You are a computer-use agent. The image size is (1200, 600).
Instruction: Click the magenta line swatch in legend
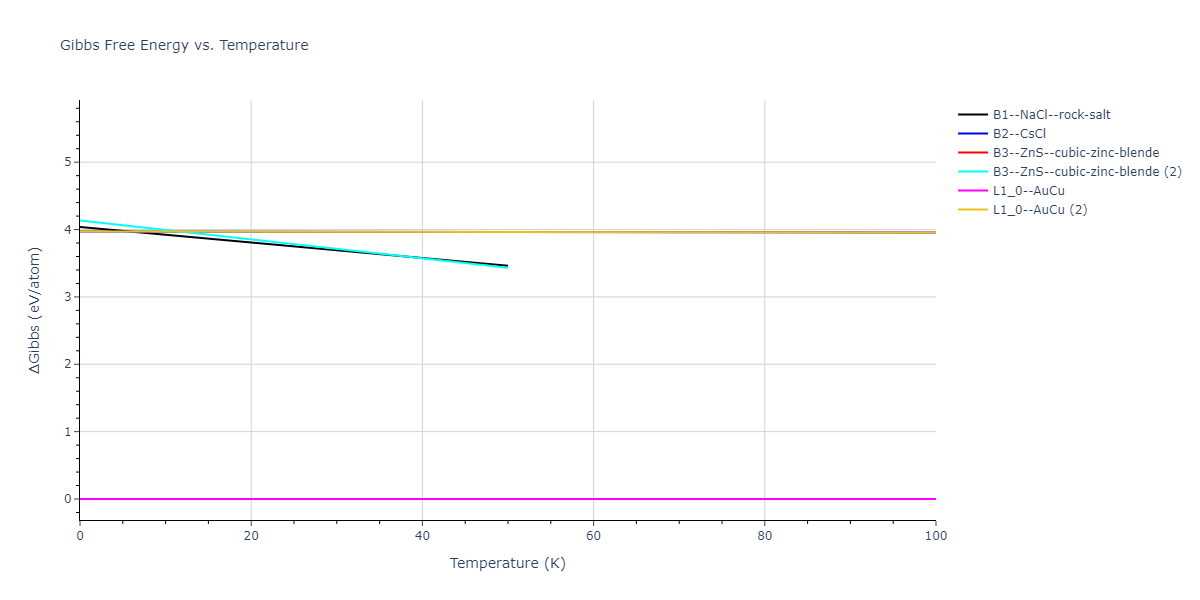tap(973, 191)
